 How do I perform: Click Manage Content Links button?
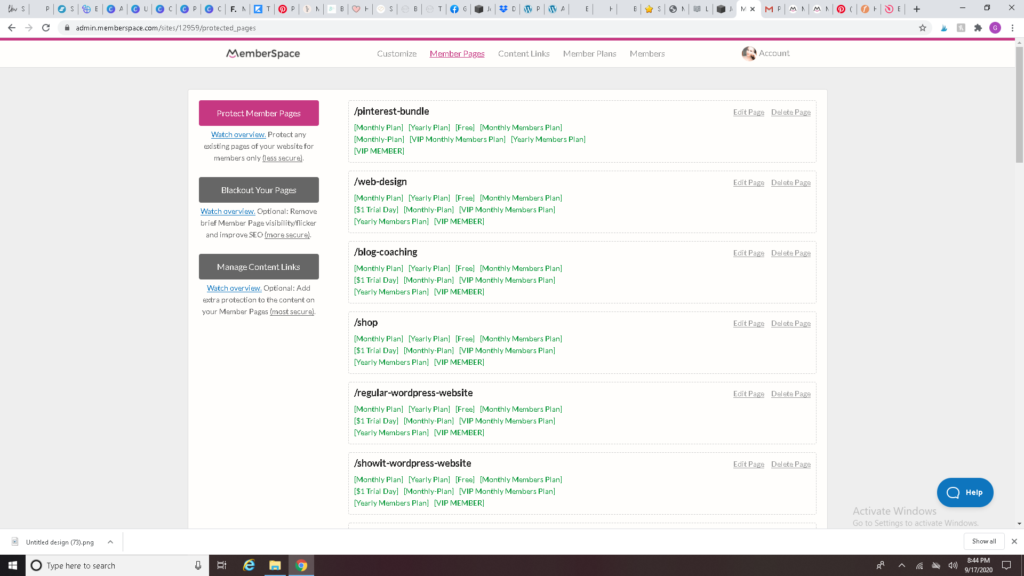(x=259, y=266)
